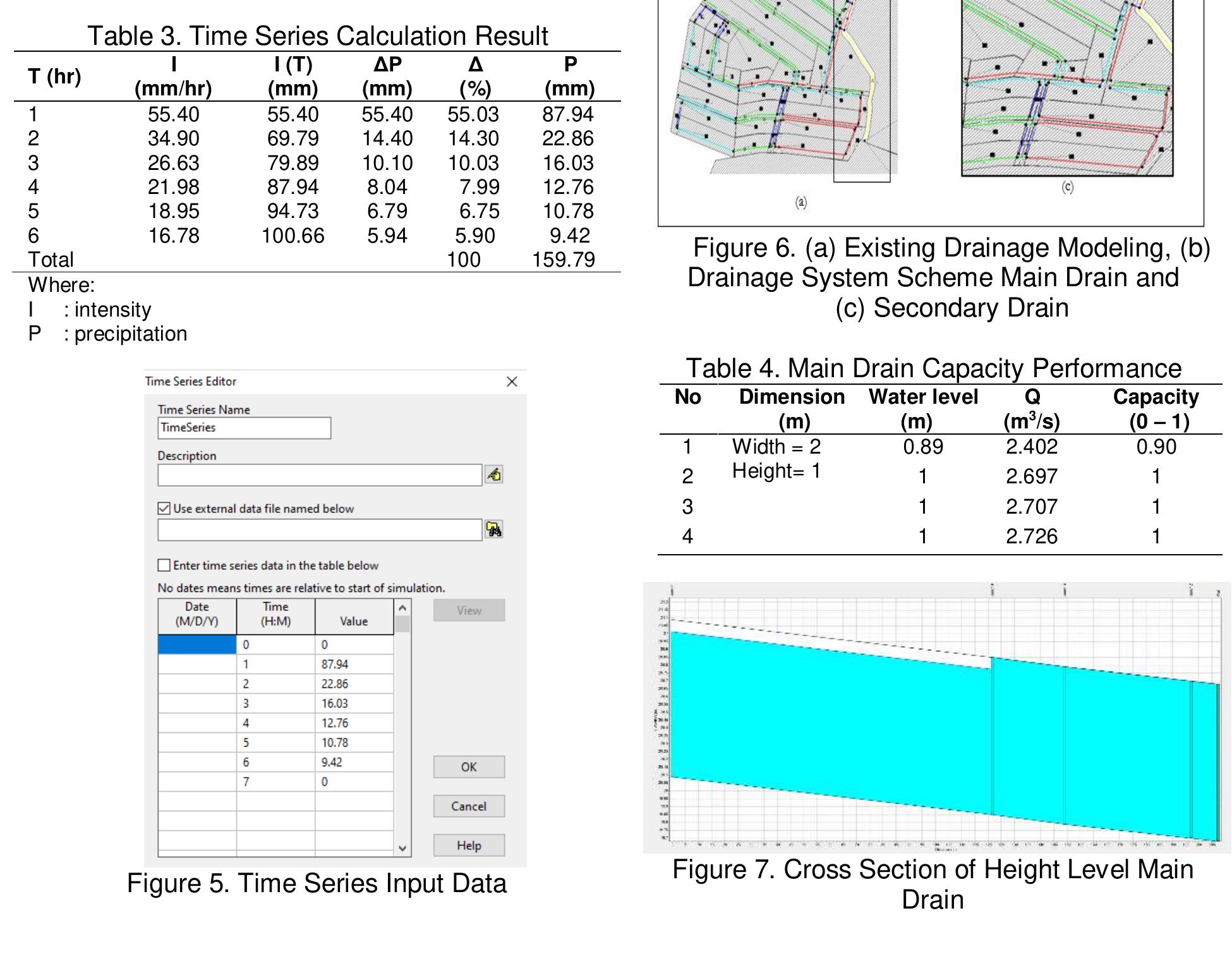Select the value cell '22.86' in the editor
The height and width of the screenshot is (973, 1232).
click(354, 684)
